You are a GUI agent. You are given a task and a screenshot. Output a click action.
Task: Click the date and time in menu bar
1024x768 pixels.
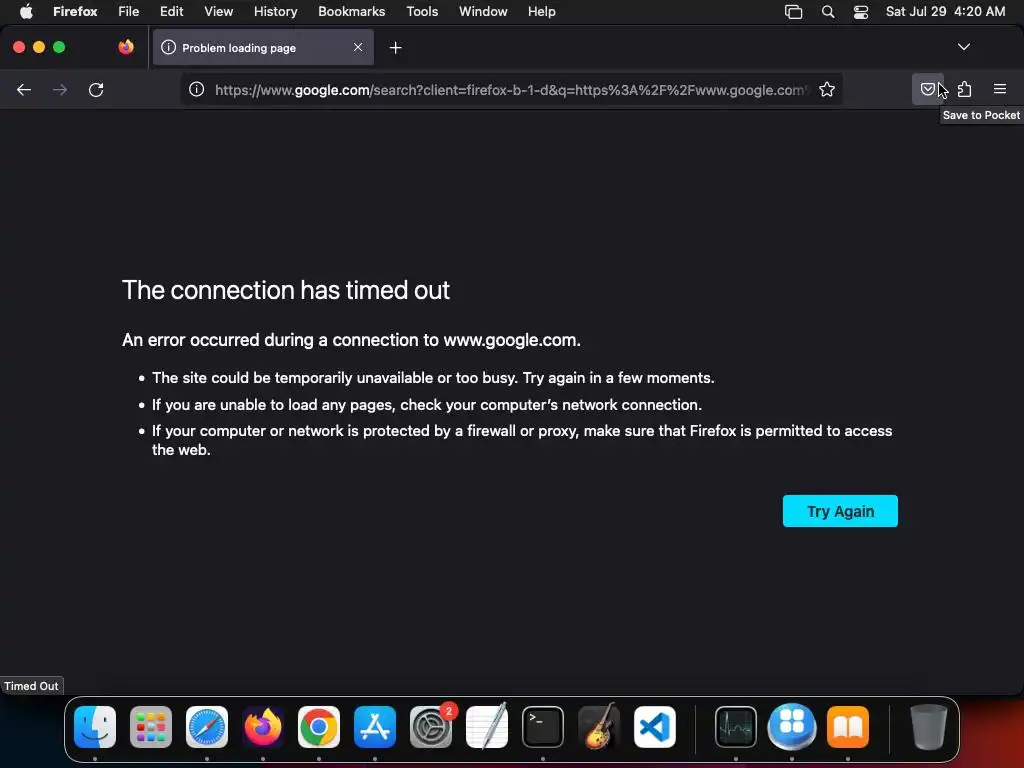pyautogui.click(x=945, y=11)
